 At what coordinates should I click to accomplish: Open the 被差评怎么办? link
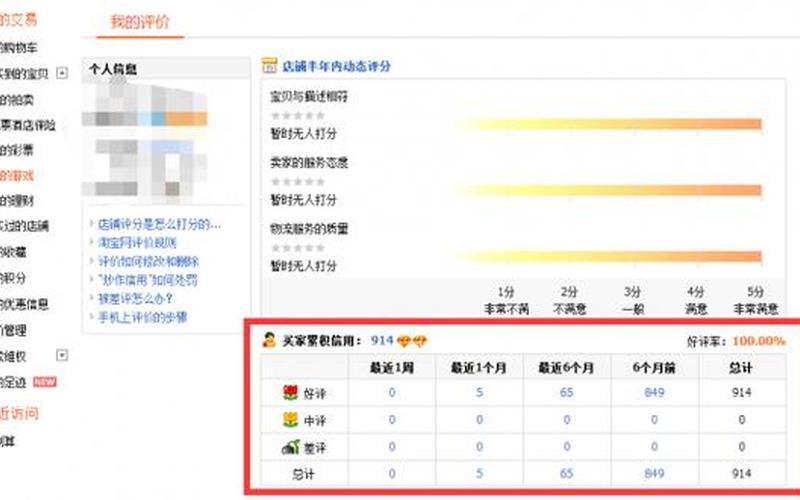(x=135, y=298)
